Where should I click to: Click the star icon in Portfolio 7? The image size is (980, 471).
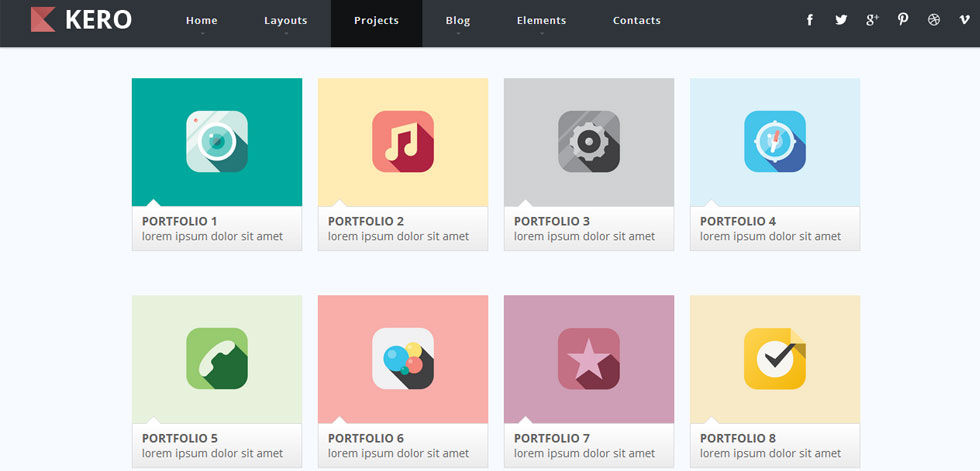pos(589,359)
